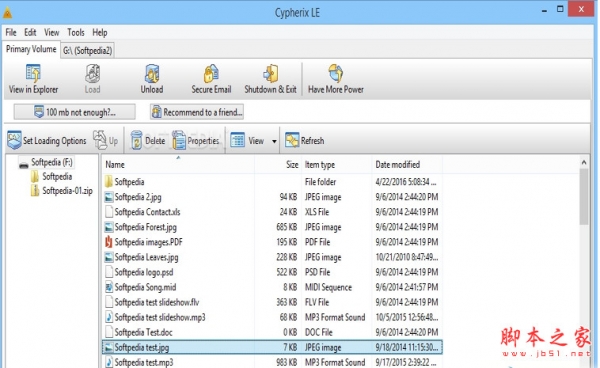Select Softpedia-01.zip in the tree
This screenshot has height=368, width=600.
[x=67, y=191]
